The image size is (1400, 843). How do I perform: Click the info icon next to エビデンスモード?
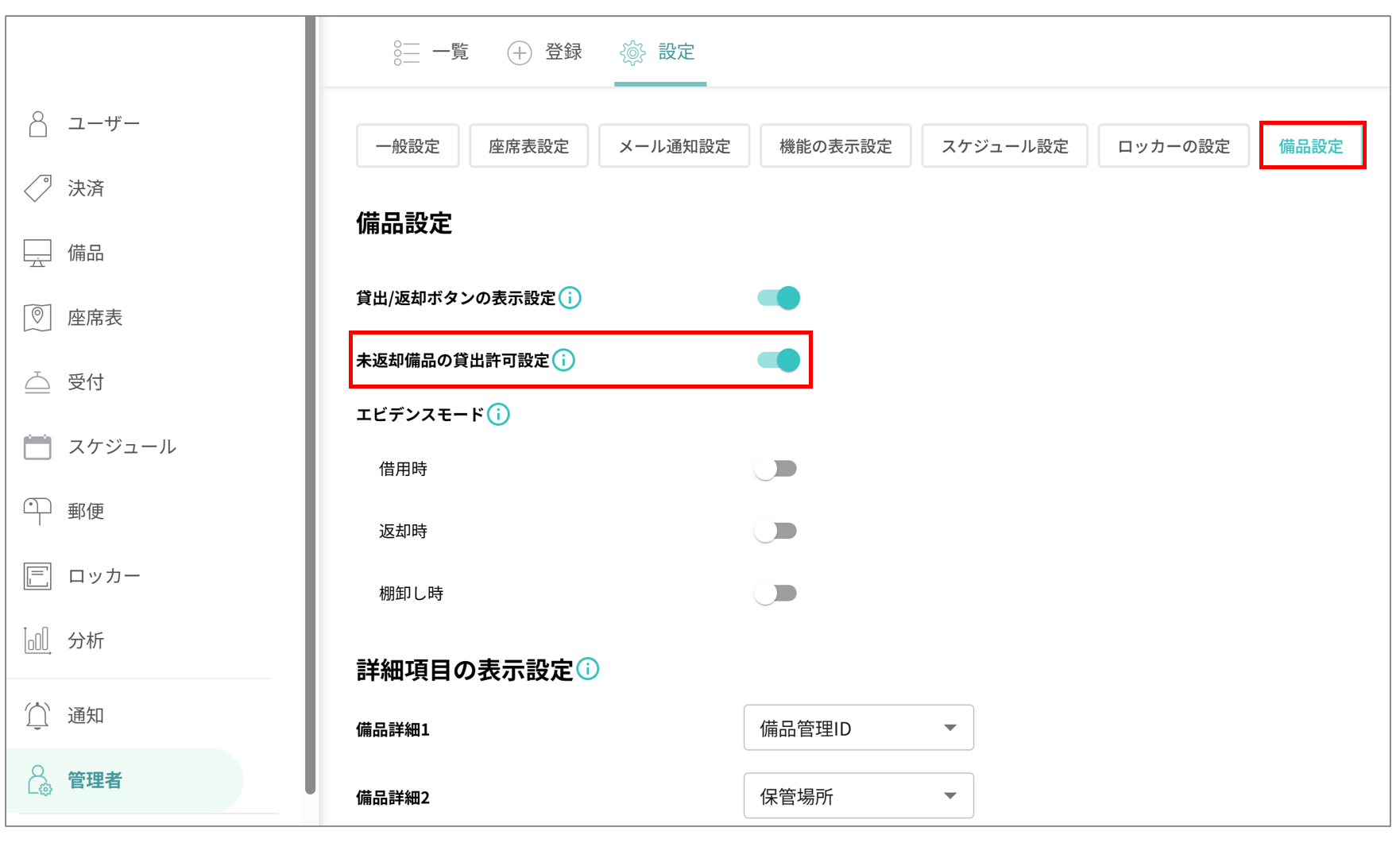point(497,413)
